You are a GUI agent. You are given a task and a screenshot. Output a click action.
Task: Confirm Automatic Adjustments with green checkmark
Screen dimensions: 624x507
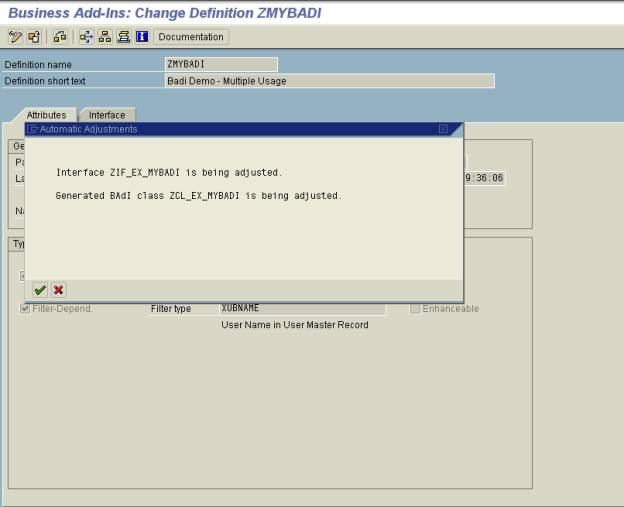[x=40, y=290]
